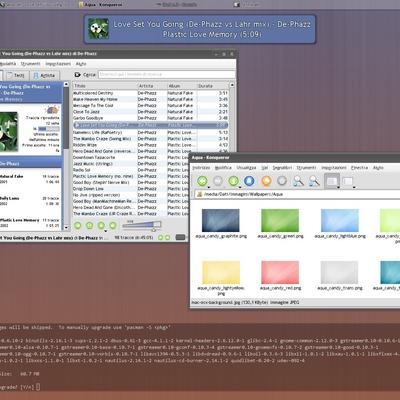The image size is (400, 400).
Task: Open the Strumenti menu in Amarok
Action: [30, 64]
